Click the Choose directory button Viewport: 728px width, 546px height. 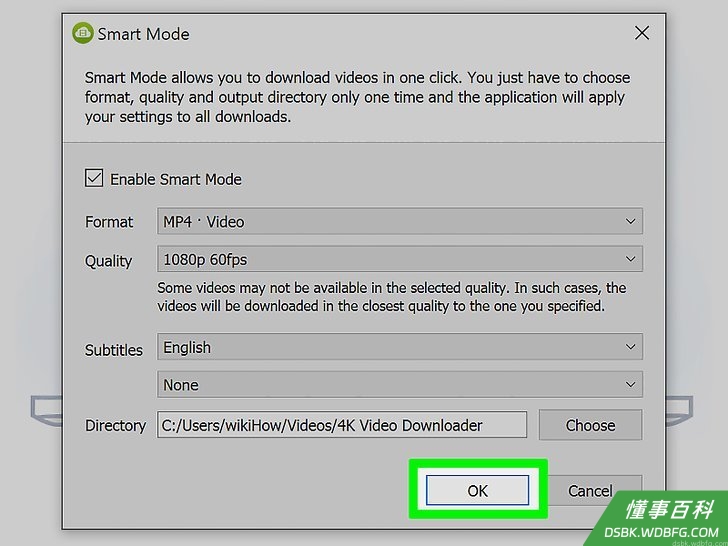click(x=591, y=425)
